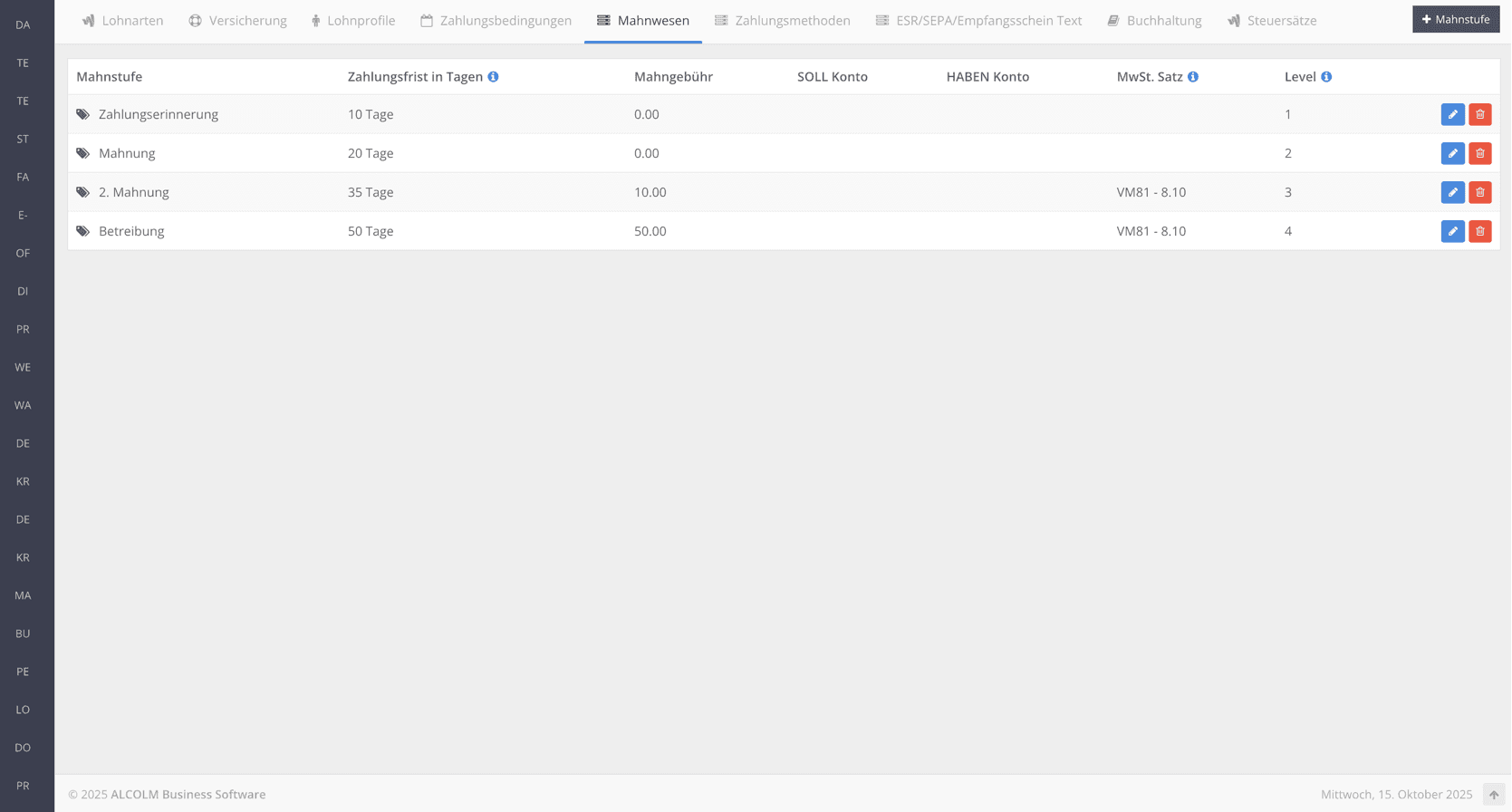1512x812 pixels.
Task: Click tag icon beside Betreibung
Action: click(82, 231)
